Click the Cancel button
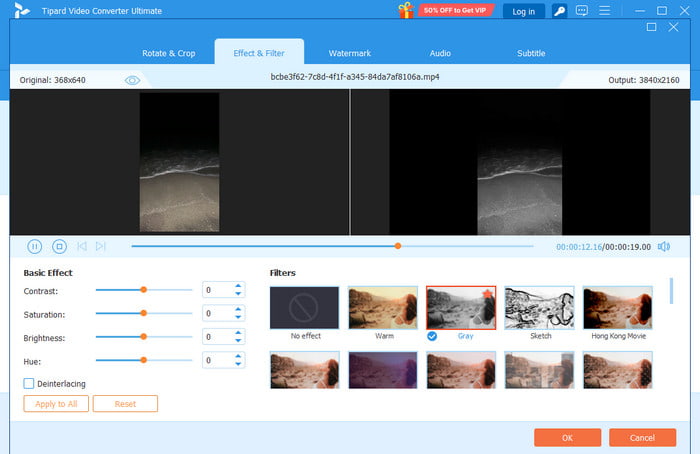Viewport: 700px width, 454px height. (642, 437)
